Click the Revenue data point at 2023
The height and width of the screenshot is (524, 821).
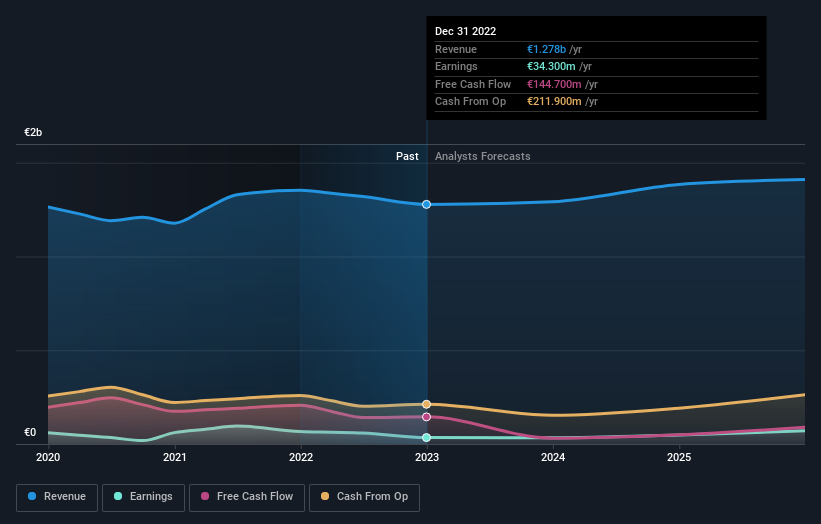coord(427,204)
